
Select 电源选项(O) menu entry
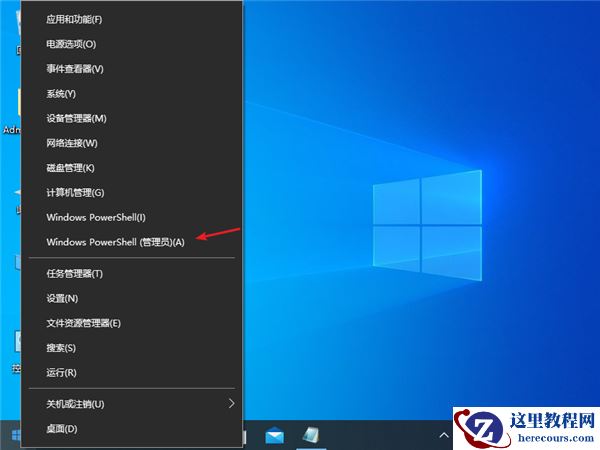132,44
